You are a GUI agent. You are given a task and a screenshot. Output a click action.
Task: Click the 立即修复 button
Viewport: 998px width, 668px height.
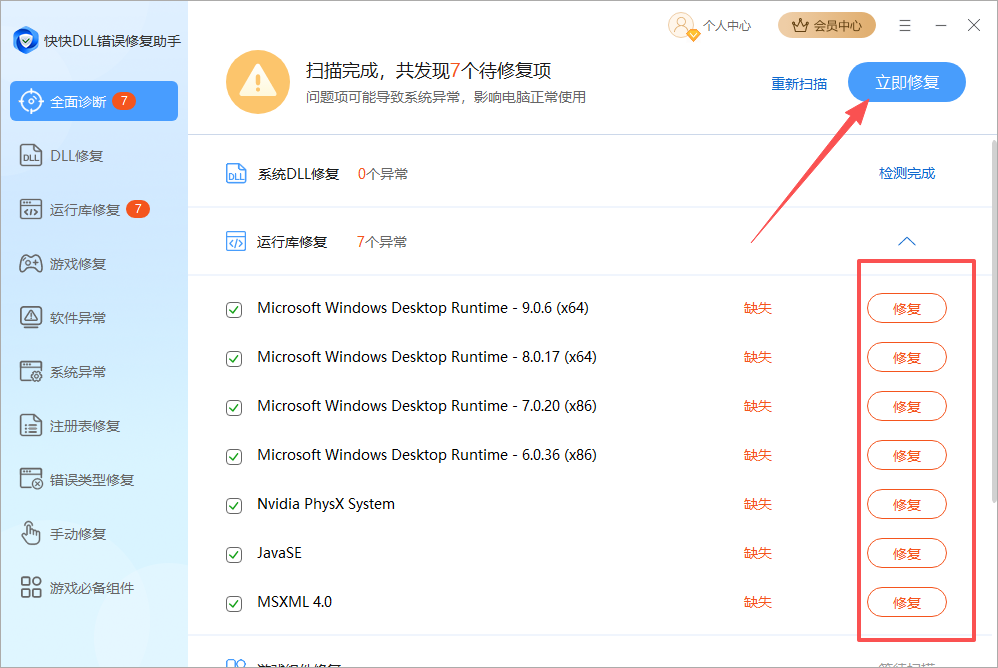(x=906, y=82)
